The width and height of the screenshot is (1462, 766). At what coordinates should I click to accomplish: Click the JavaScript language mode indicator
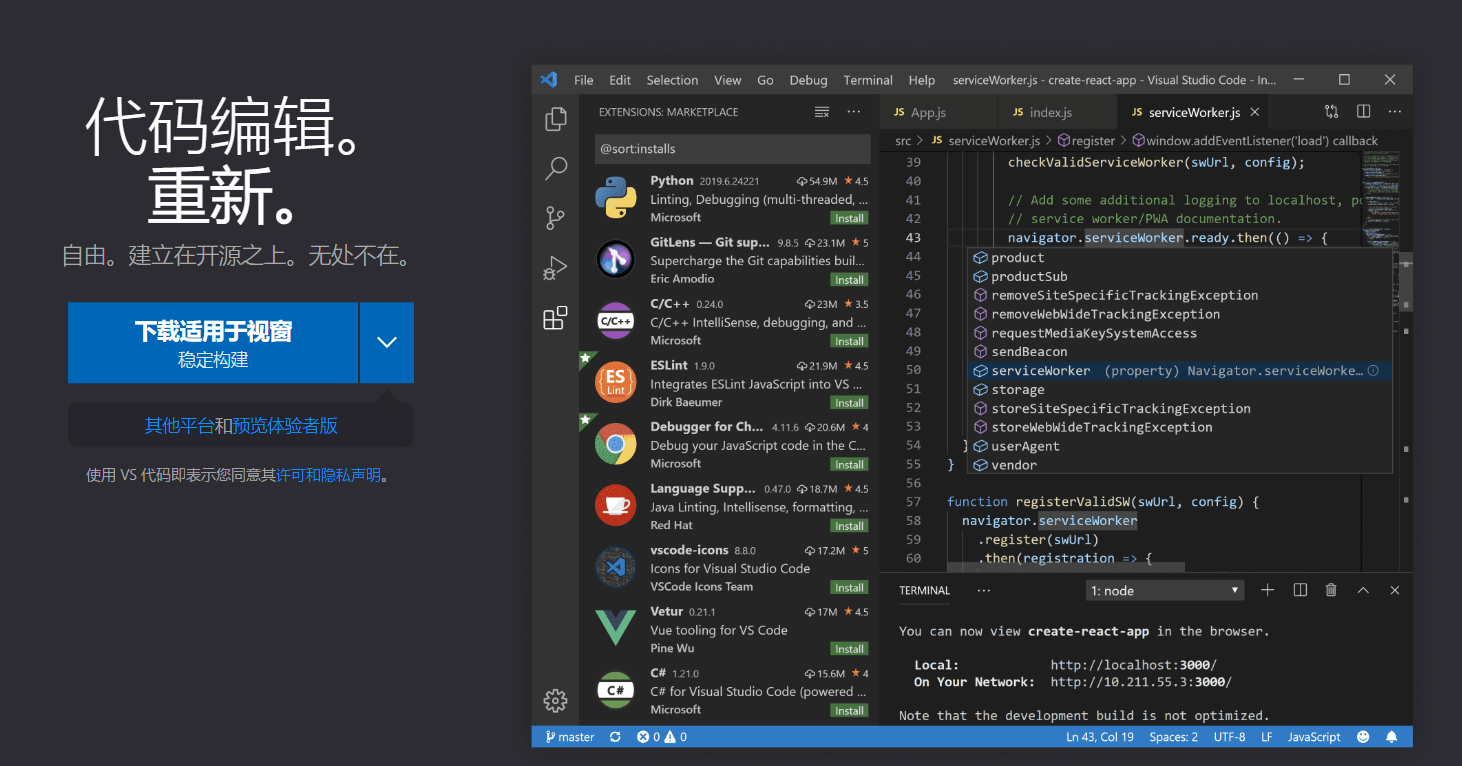click(1314, 737)
